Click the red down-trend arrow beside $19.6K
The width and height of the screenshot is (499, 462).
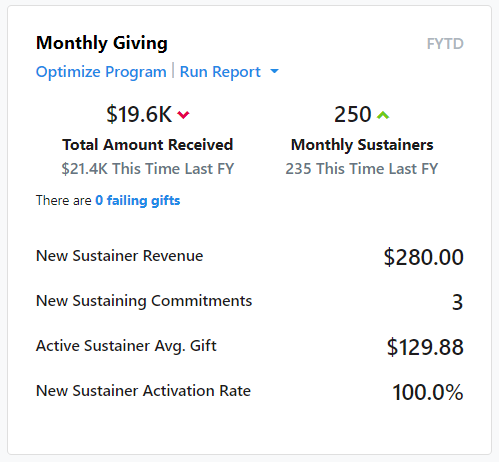click(183, 115)
